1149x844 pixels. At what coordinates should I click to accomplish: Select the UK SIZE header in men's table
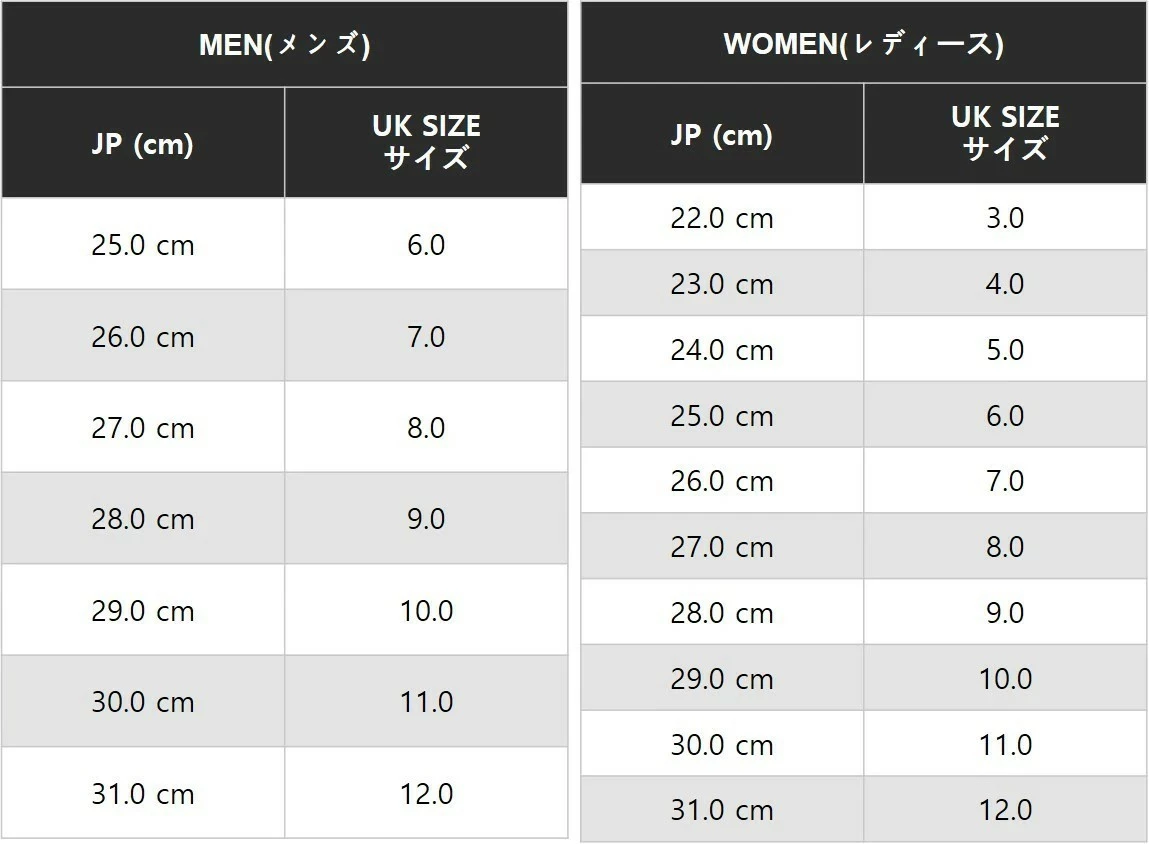426,142
